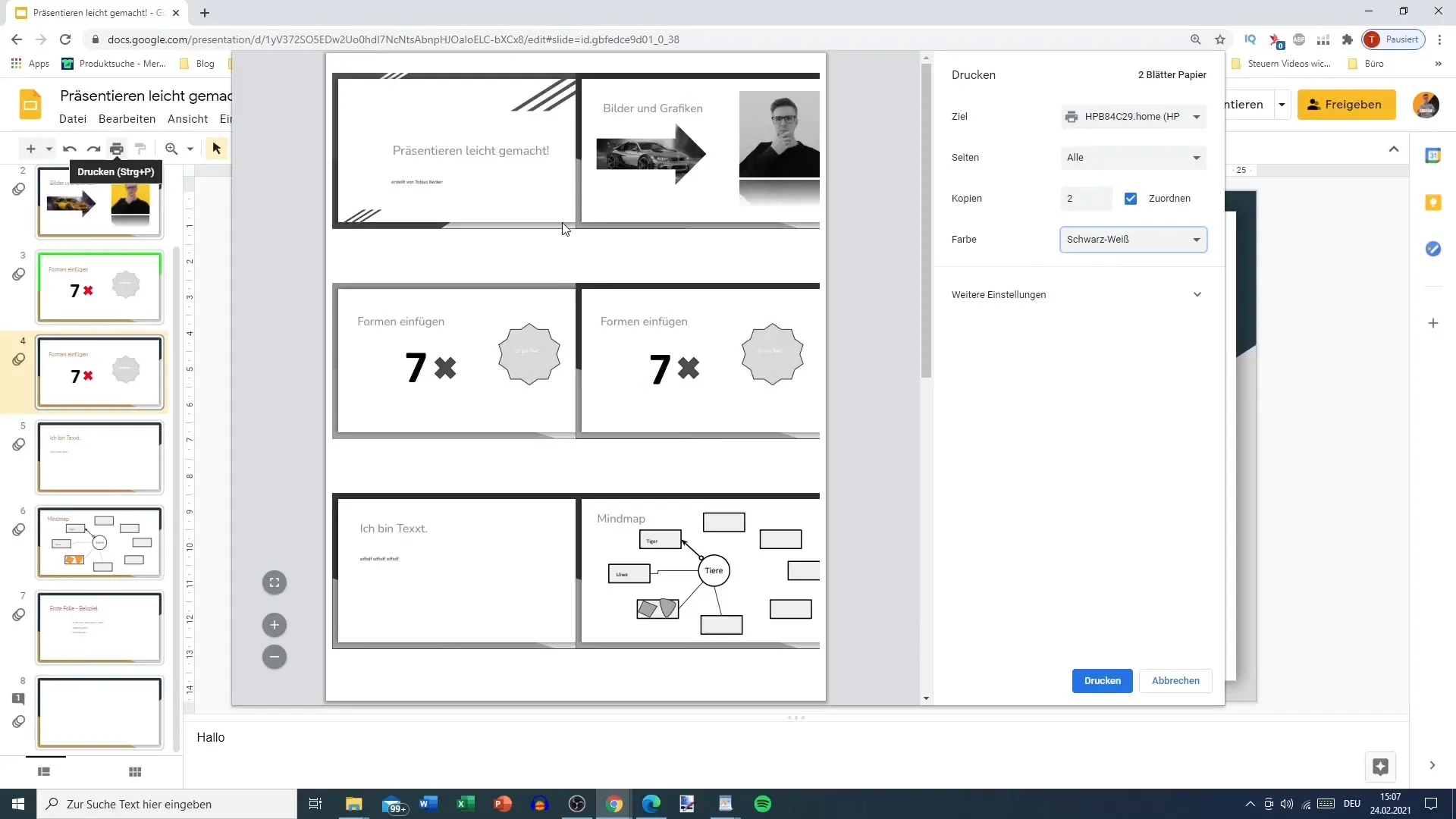Click the blue Drucken button
This screenshot has width=1456, height=819.
[x=1102, y=681]
